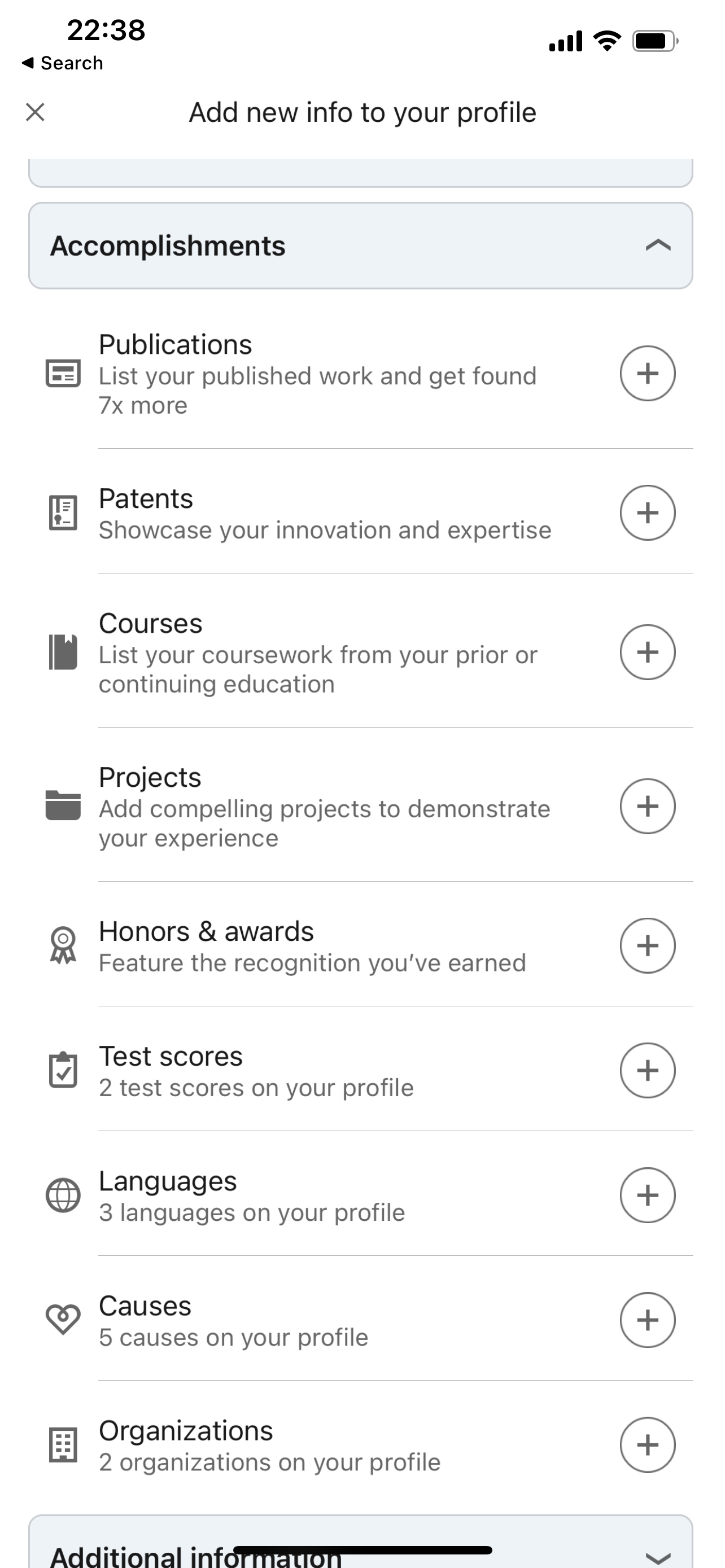Tap the plus icon next to Publications

coord(647,373)
